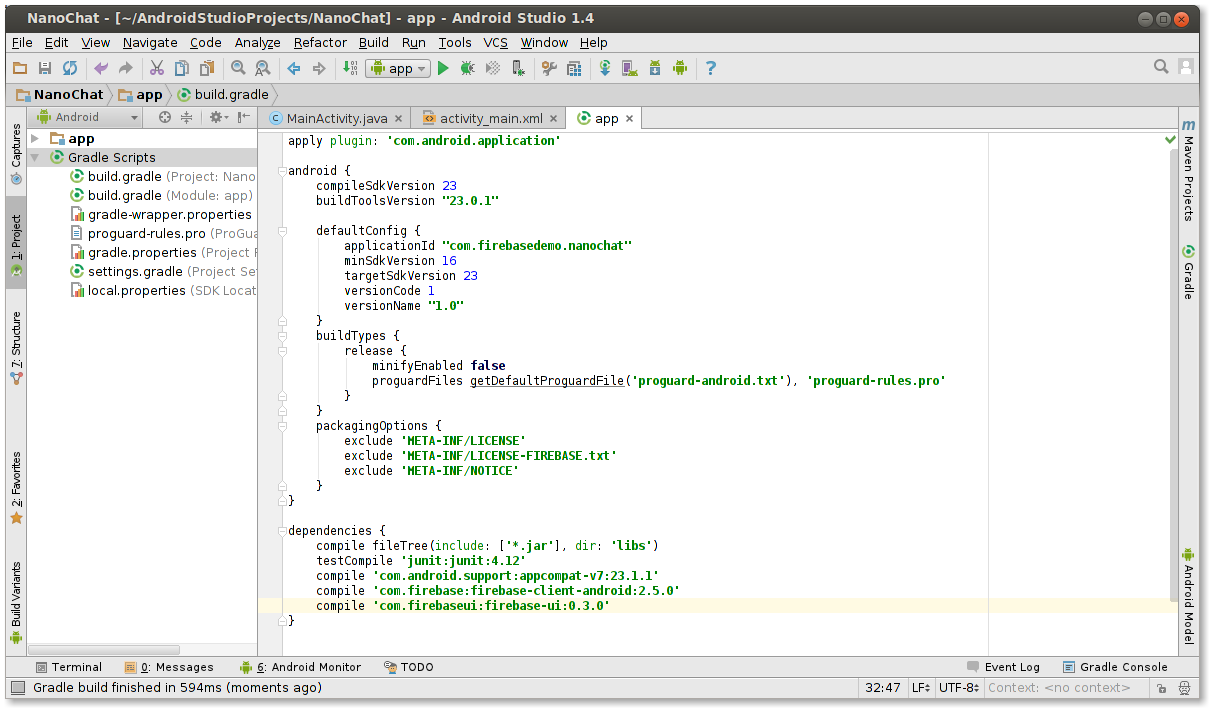Fold the defaultConfig block
The image size is (1209, 708).
click(282, 231)
